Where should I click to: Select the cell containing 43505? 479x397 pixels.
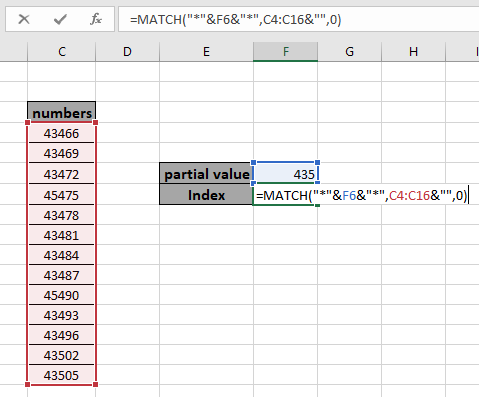pyautogui.click(x=62, y=375)
